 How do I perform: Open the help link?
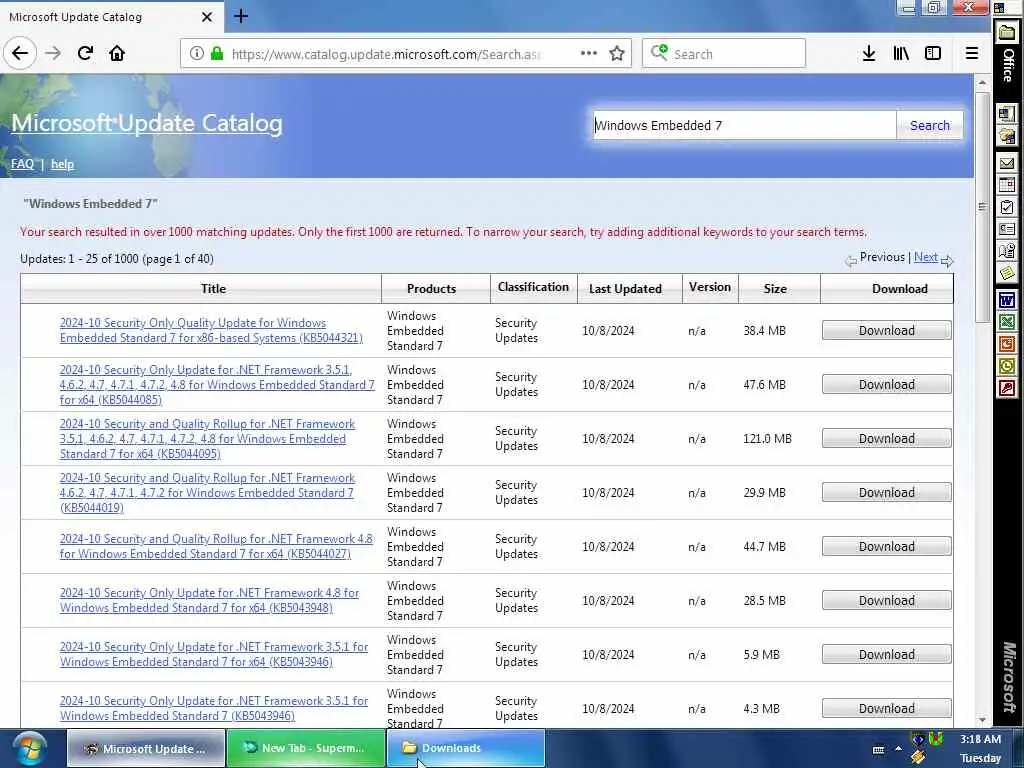[62, 164]
